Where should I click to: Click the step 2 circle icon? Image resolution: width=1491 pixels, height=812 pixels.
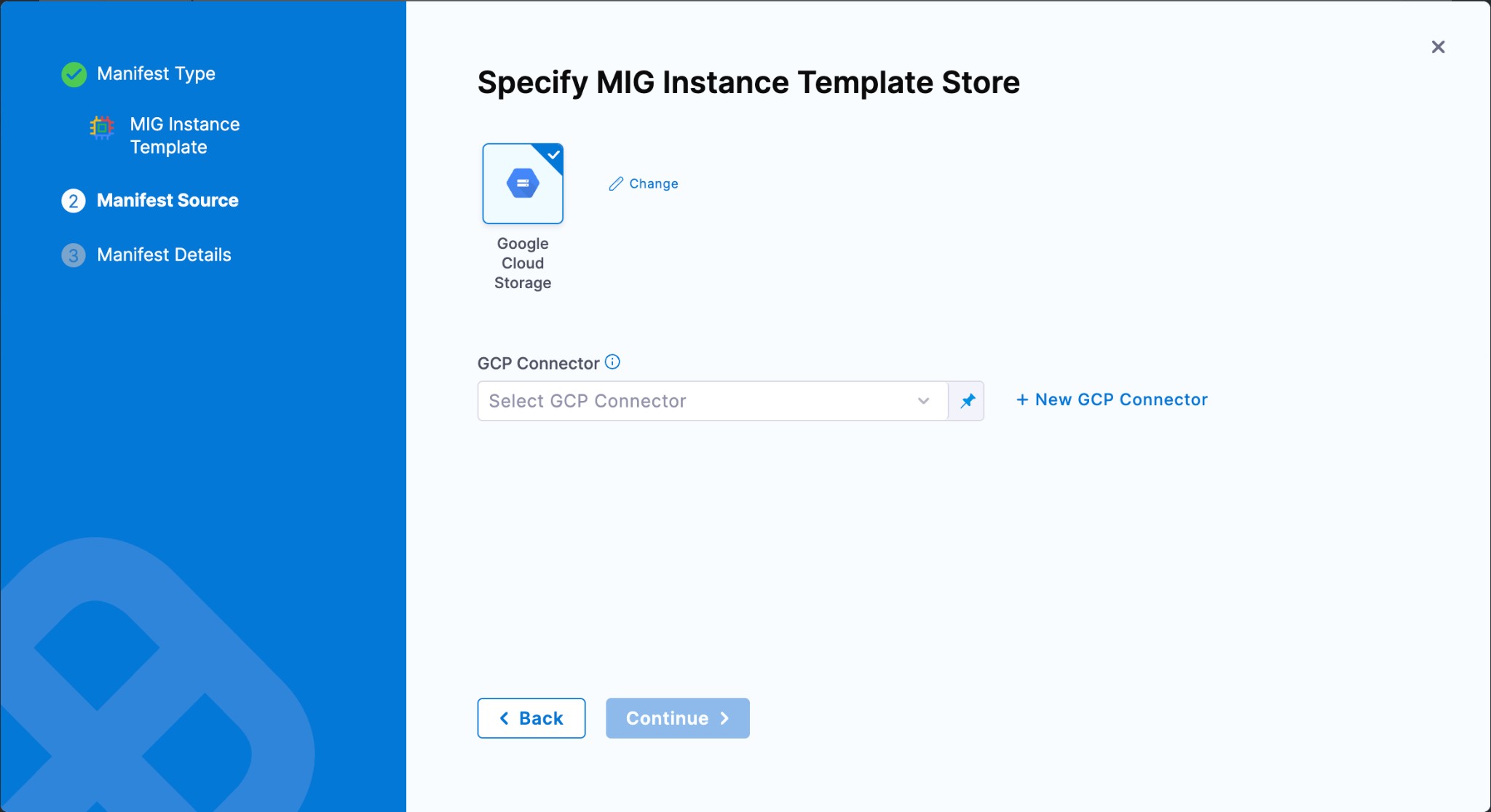coord(74,201)
